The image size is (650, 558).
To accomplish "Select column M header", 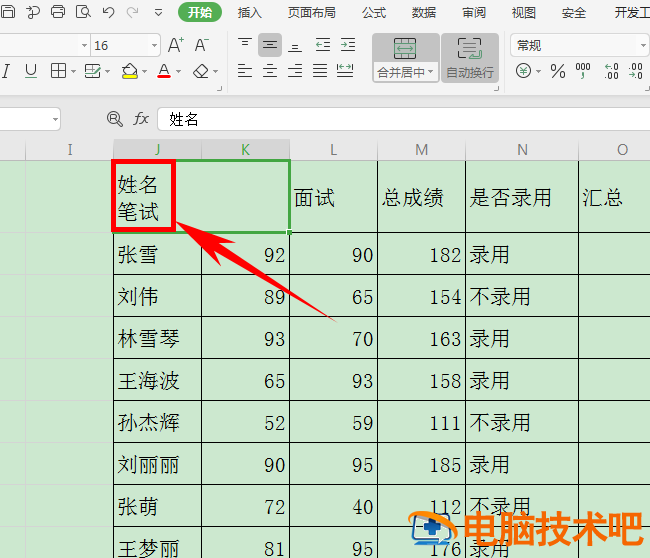I will click(x=422, y=150).
